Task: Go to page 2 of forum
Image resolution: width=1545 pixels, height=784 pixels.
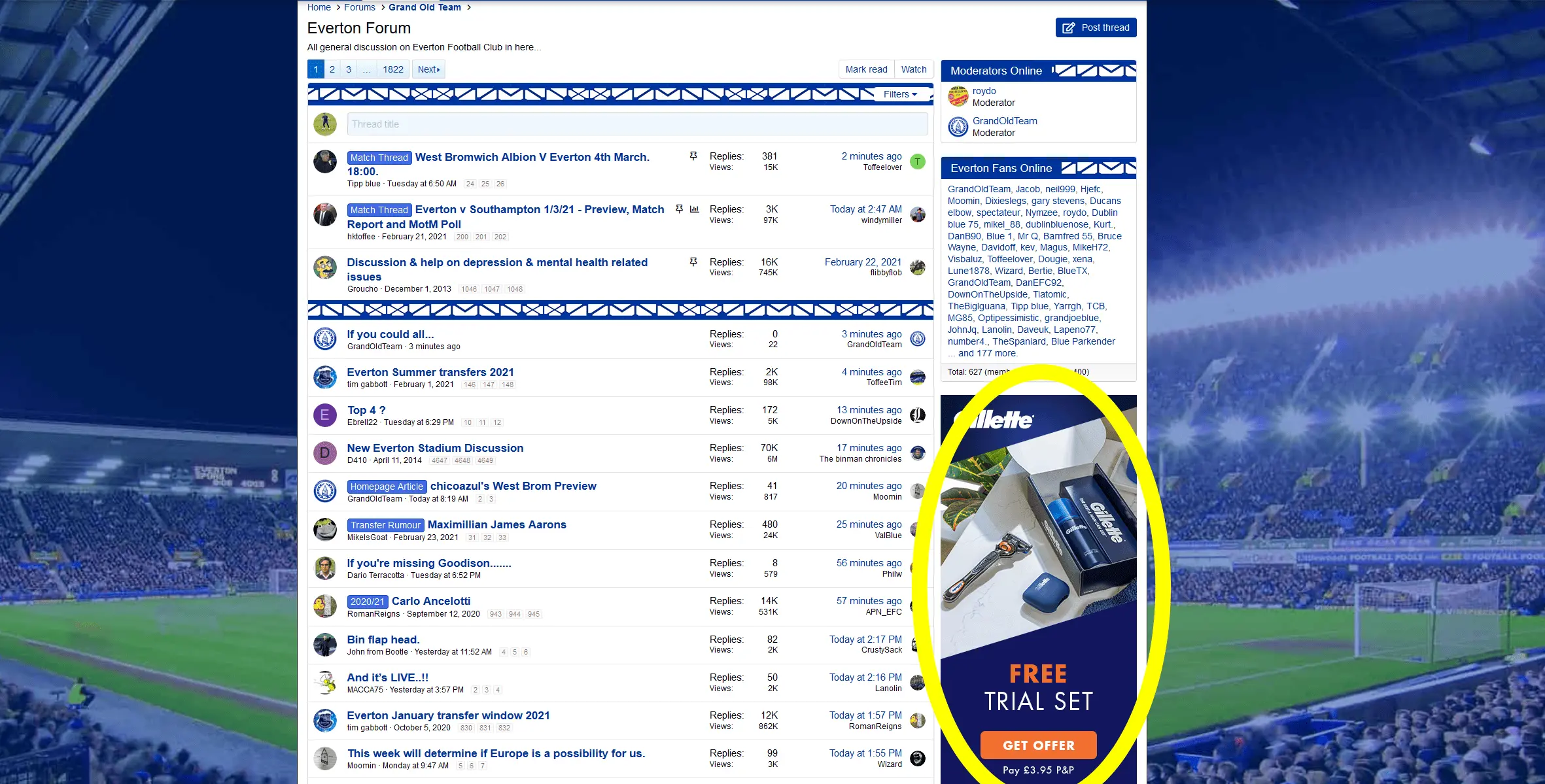Action: point(332,69)
